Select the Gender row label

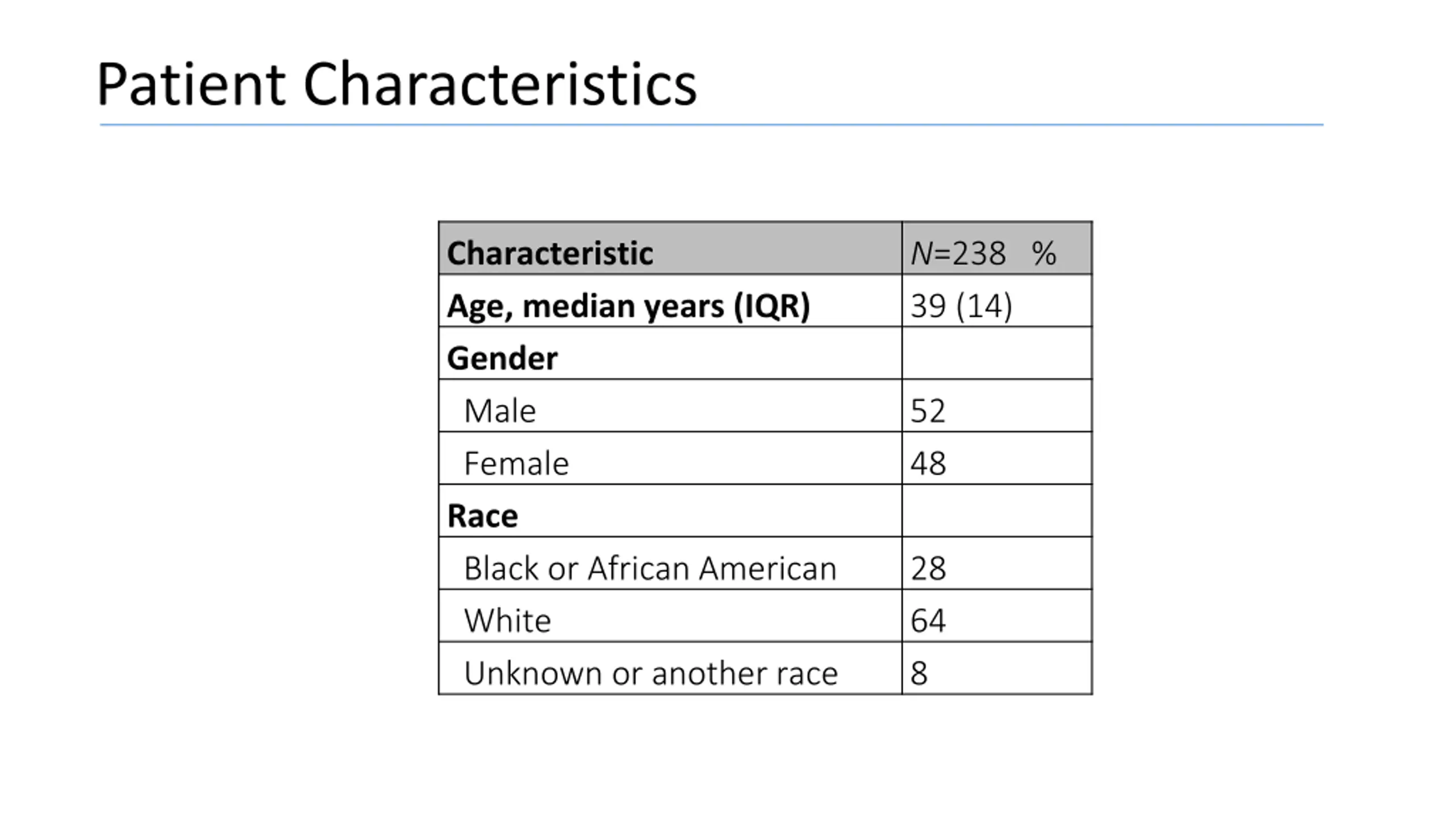(670, 353)
